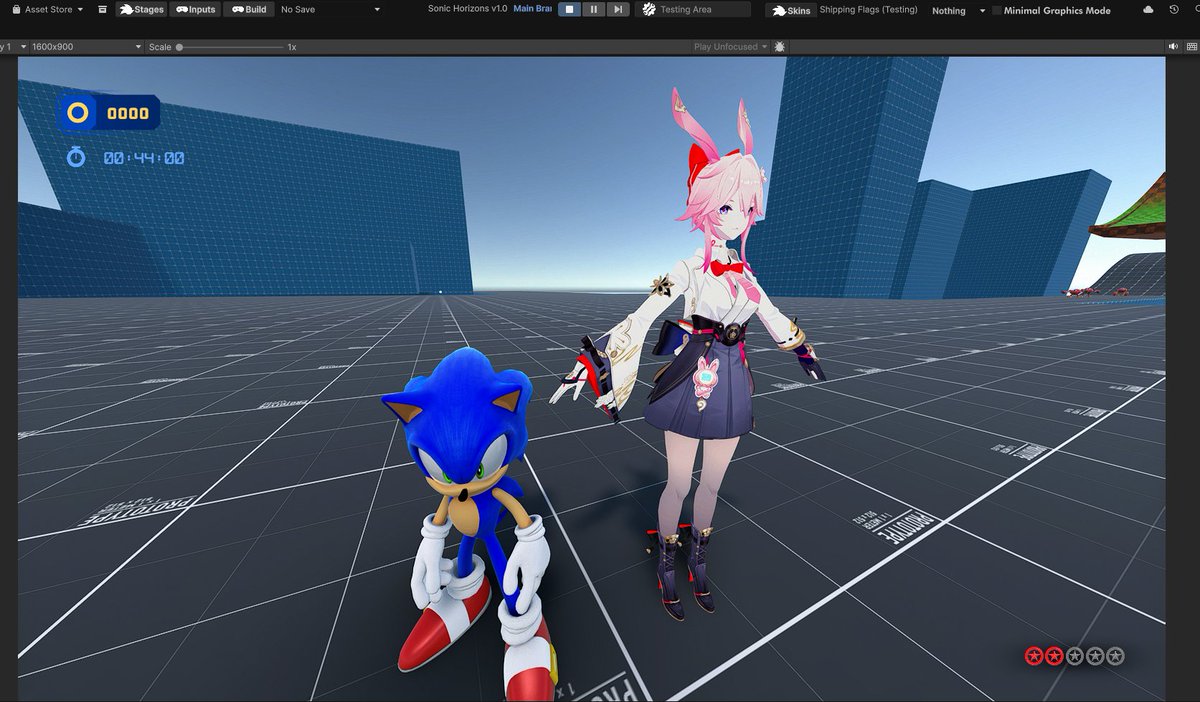
Task: Click the third grey star medal
Action: pos(1075,656)
